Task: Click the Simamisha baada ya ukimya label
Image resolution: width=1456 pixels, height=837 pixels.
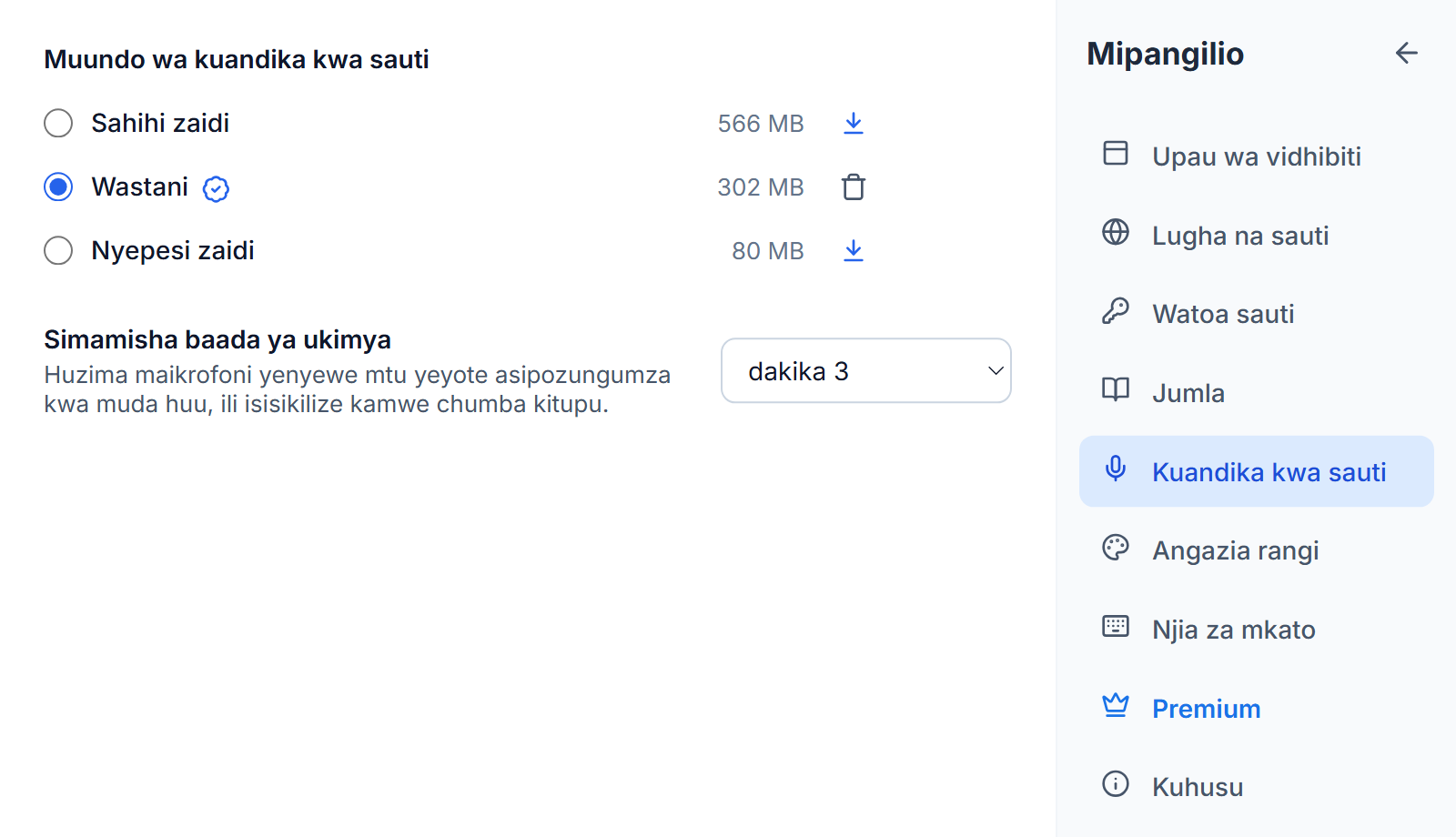Action: [217, 339]
